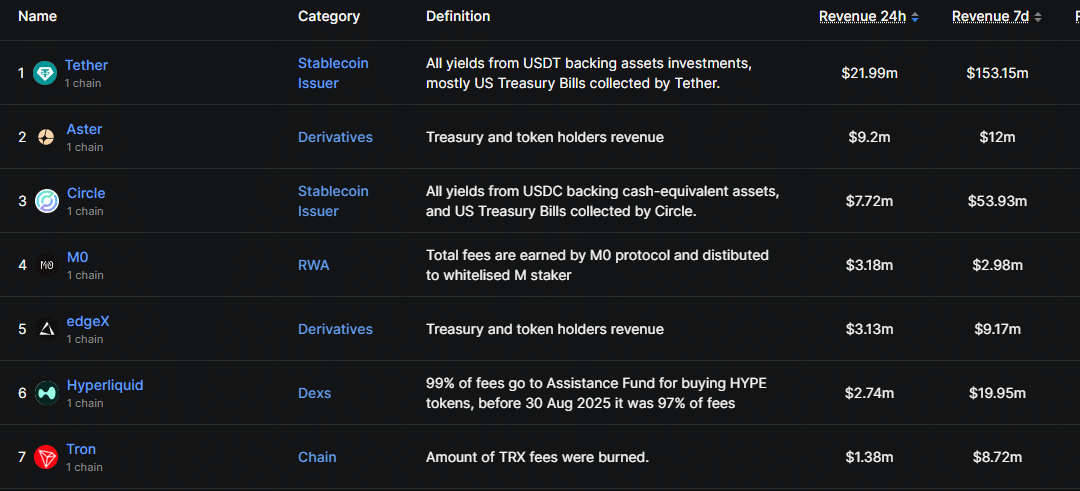Open the Hyperliquid protocol link
The height and width of the screenshot is (491, 1080).
click(x=105, y=385)
